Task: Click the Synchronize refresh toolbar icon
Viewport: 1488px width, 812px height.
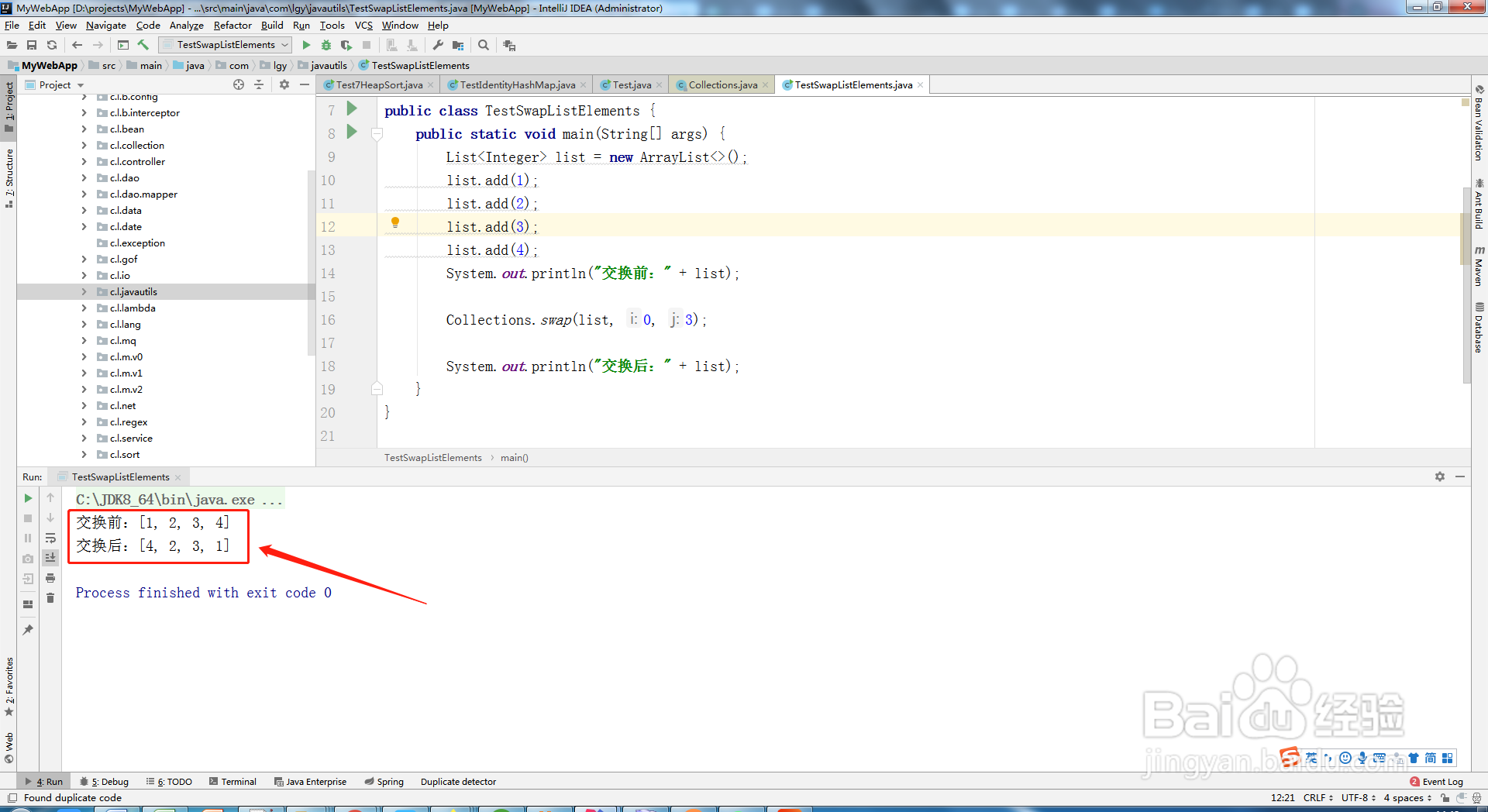Action: [52, 45]
